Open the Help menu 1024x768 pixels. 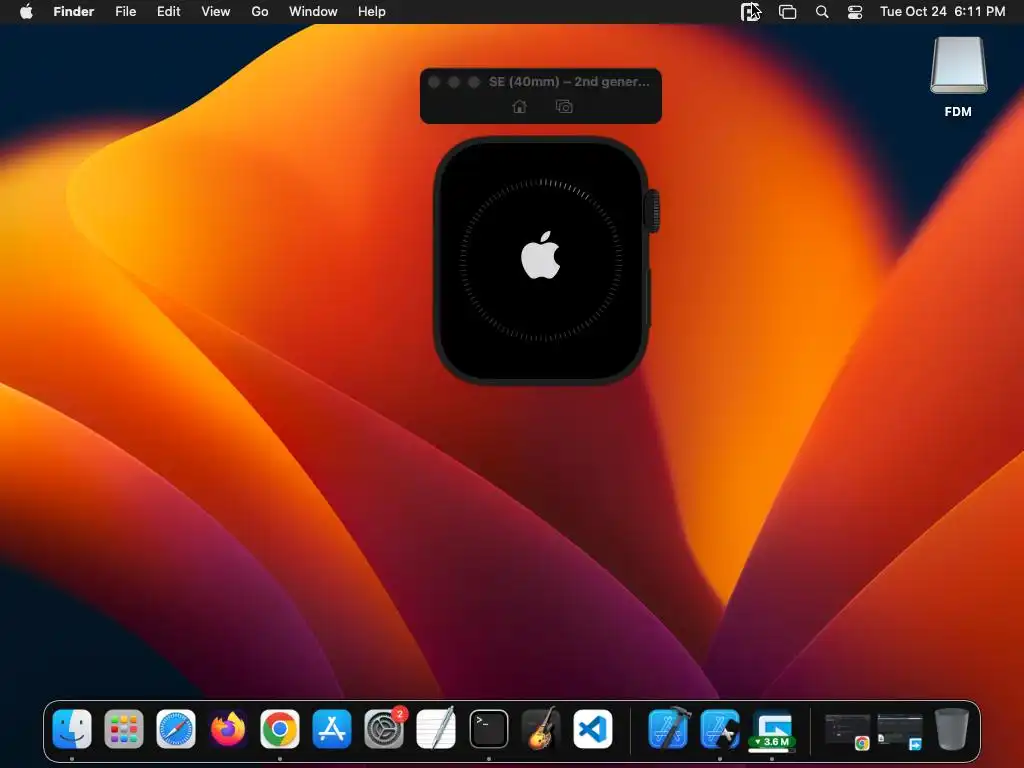pos(372,11)
